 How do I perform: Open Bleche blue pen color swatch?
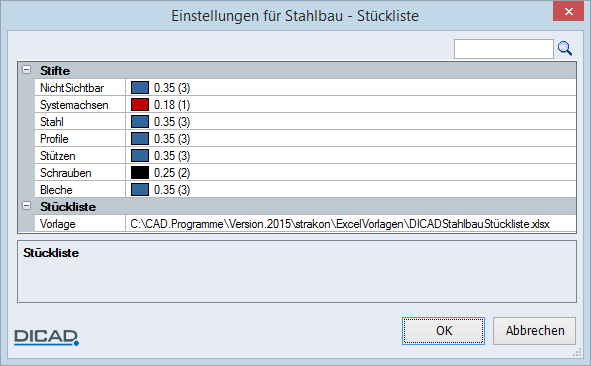(x=140, y=190)
